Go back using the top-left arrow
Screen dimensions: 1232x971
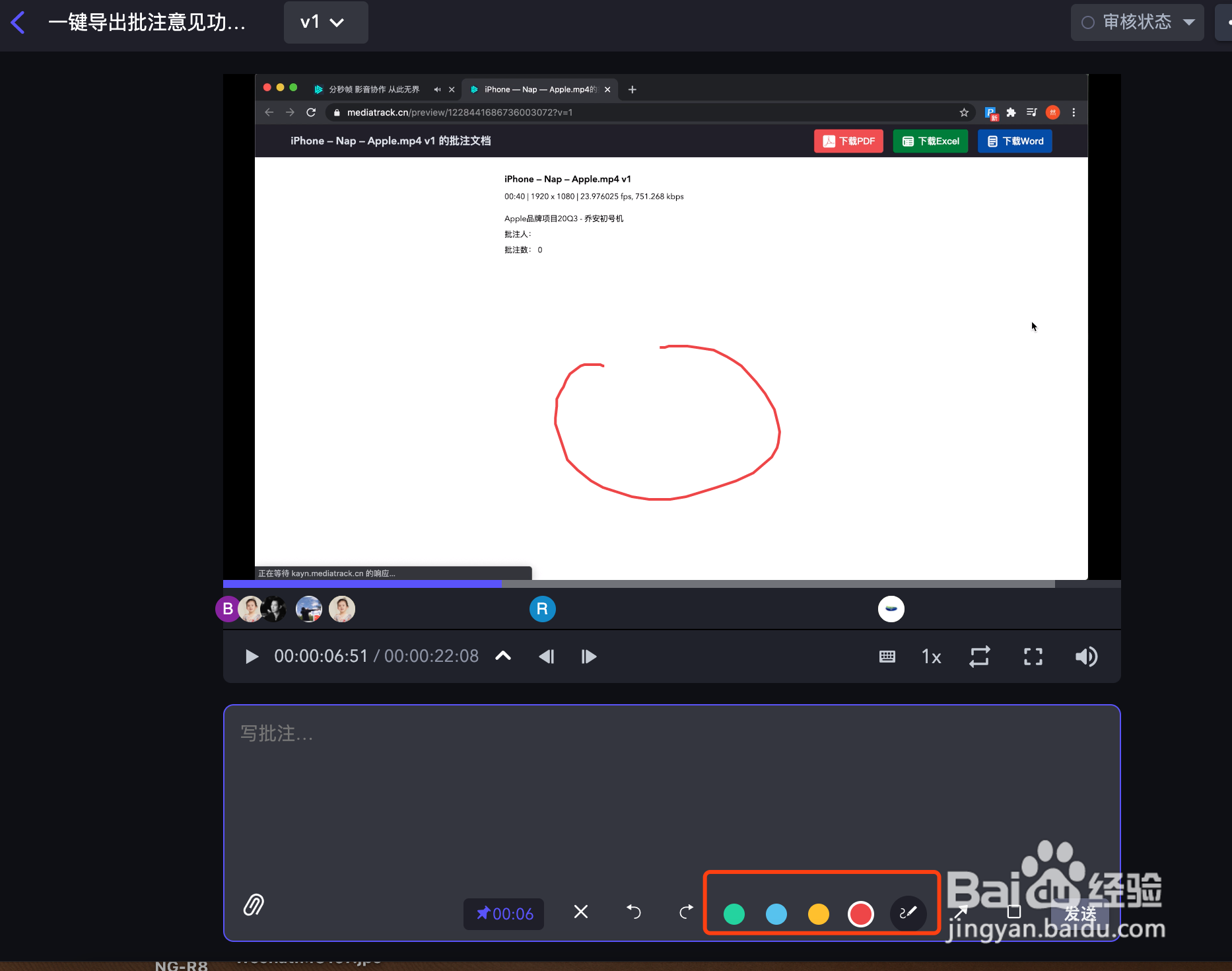18,22
